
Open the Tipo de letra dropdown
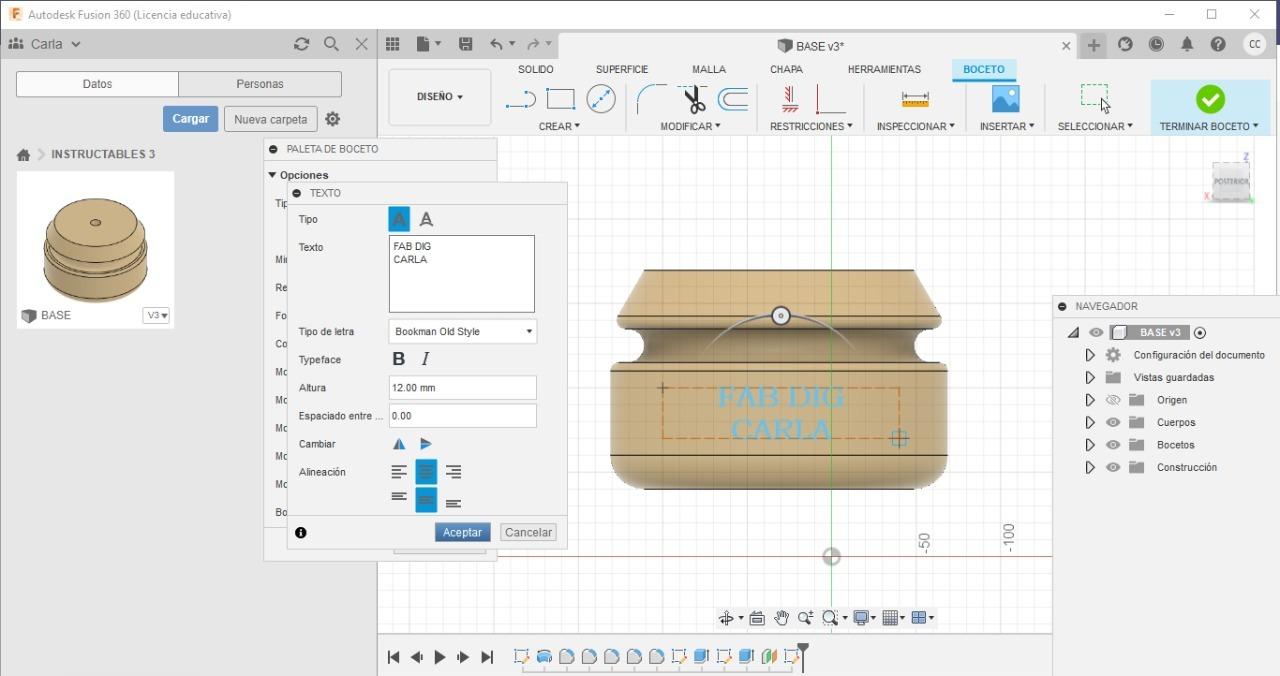[x=462, y=331]
